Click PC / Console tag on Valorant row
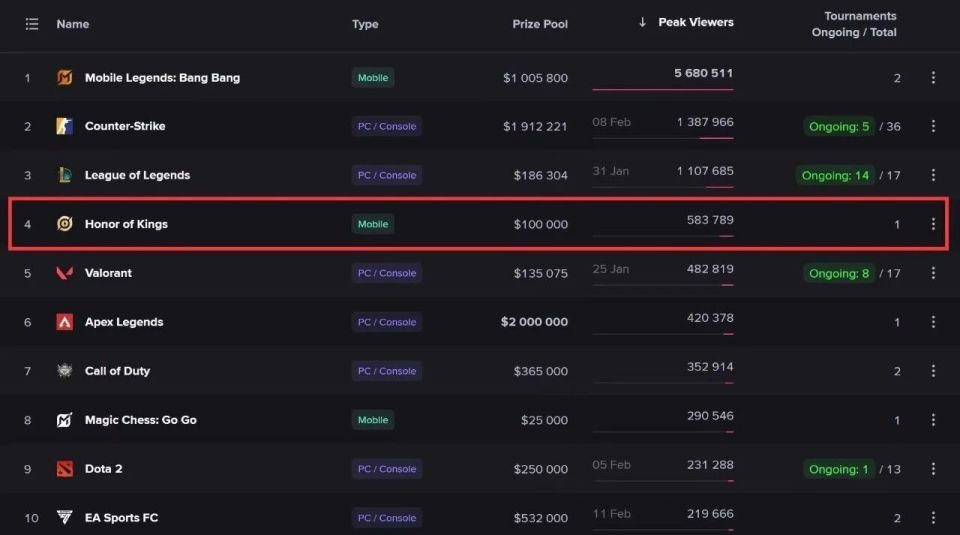Viewport: 960px width, 535px height. [x=386, y=273]
